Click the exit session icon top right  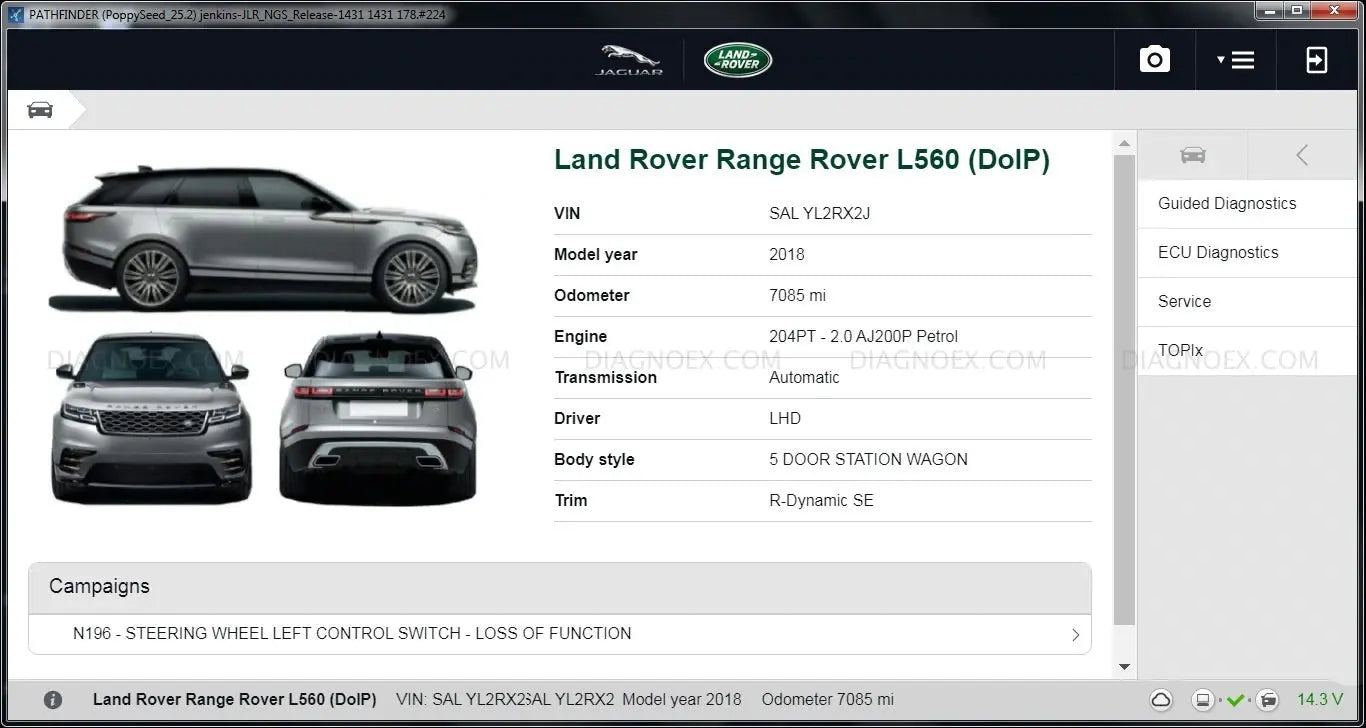pyautogui.click(x=1317, y=59)
